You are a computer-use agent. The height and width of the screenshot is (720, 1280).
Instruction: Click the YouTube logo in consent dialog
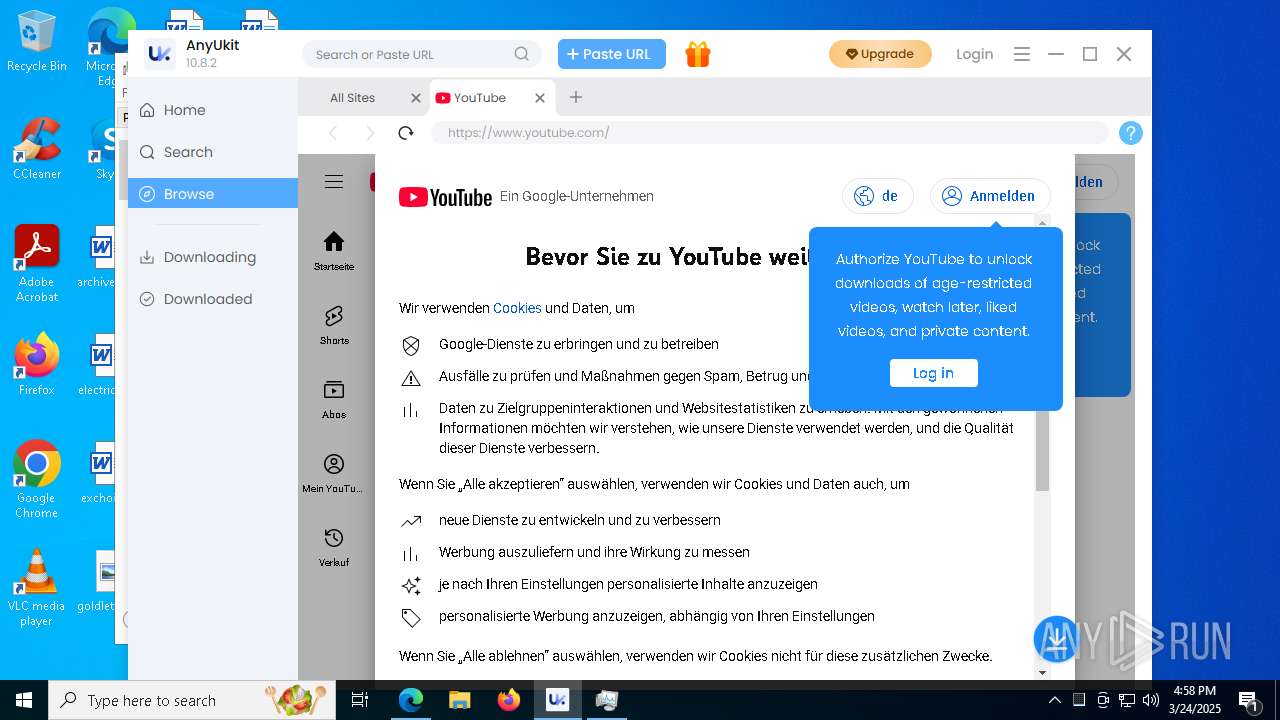pyautogui.click(x=445, y=197)
